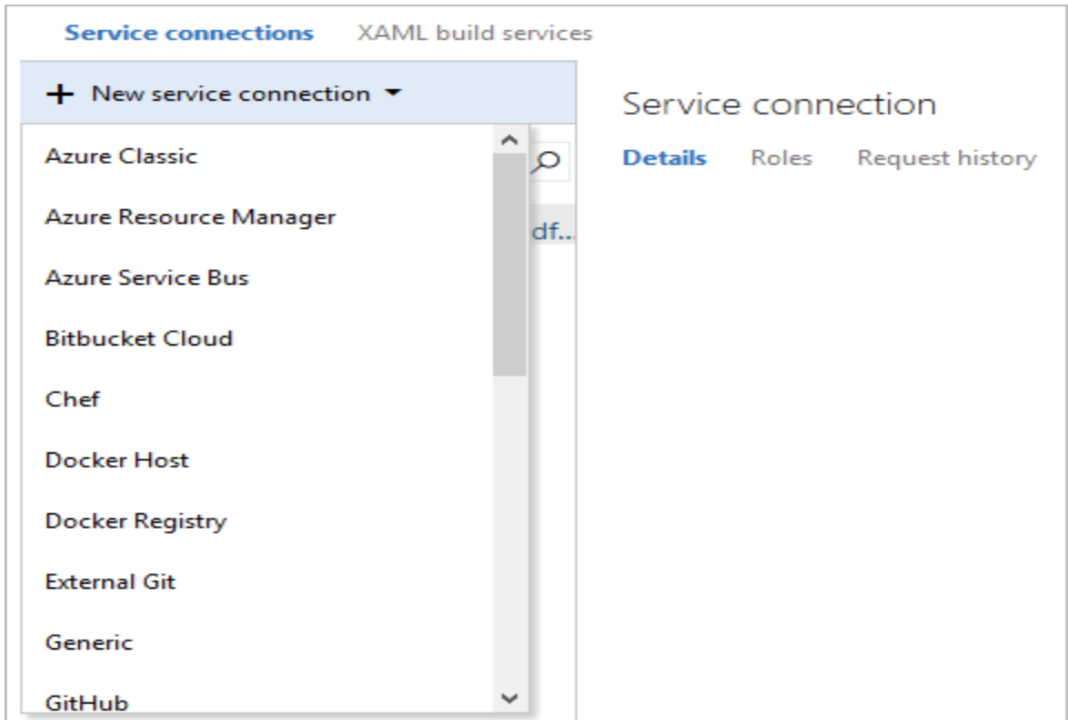Click the dropdown list scroll up arrow
This screenshot has height=720, width=1068.
tap(509, 140)
